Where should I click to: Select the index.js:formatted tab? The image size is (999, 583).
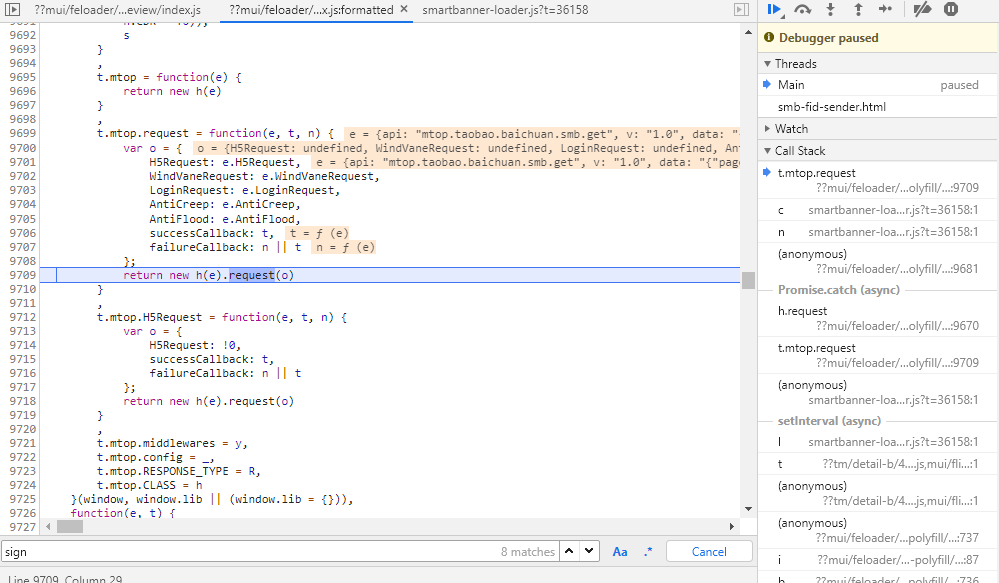coord(311,10)
